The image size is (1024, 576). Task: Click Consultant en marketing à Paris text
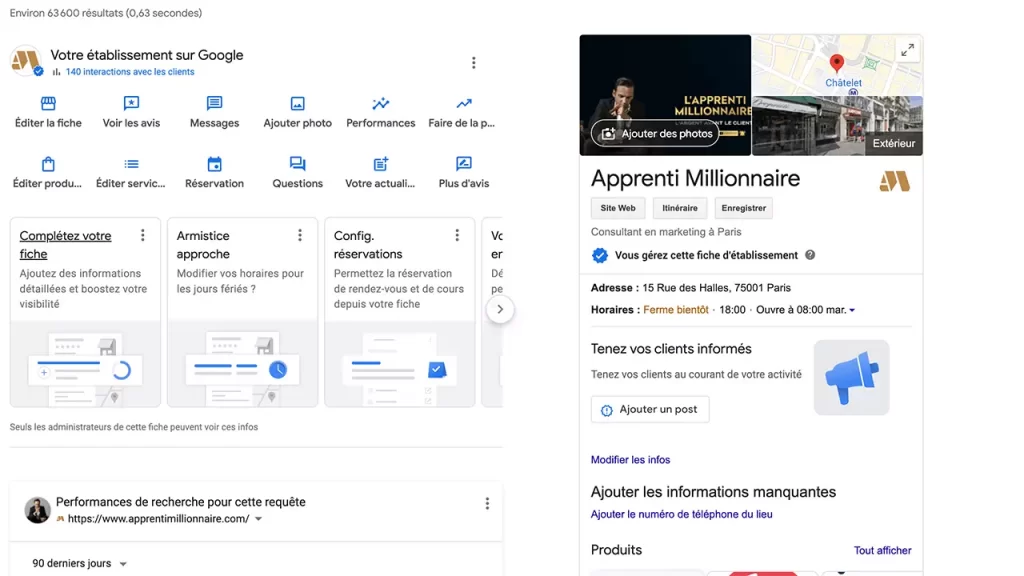[666, 232]
